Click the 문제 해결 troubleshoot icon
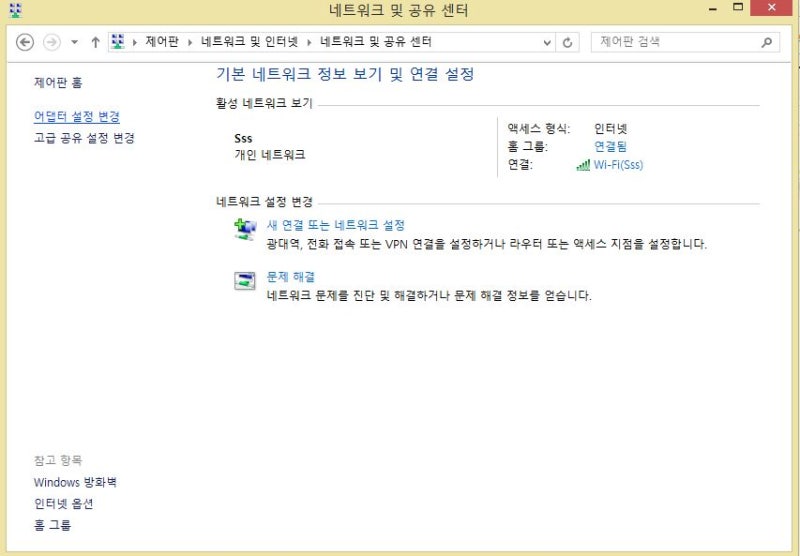The width and height of the screenshot is (800, 556). [x=245, y=281]
